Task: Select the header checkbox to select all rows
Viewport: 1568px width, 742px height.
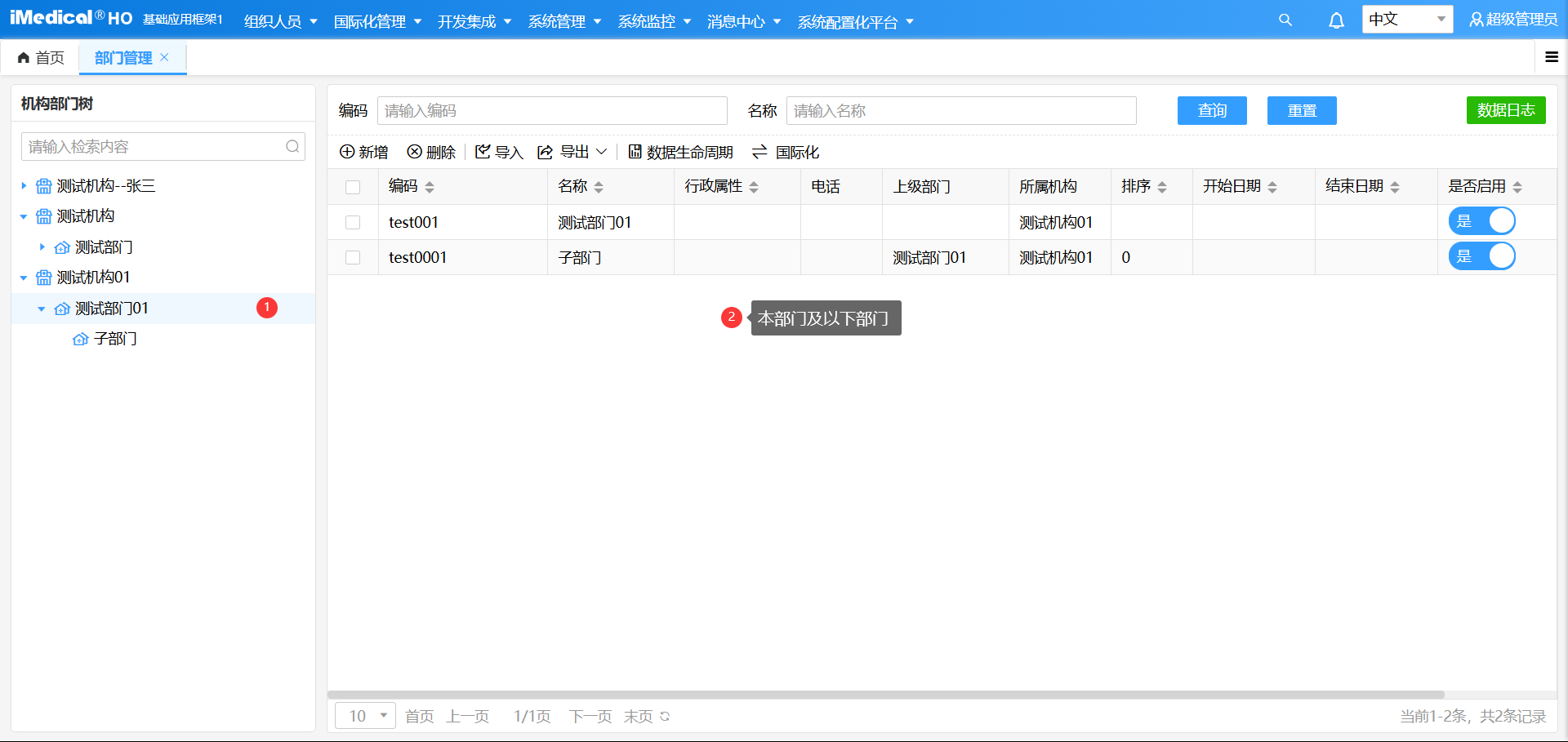Action: pyautogui.click(x=353, y=186)
